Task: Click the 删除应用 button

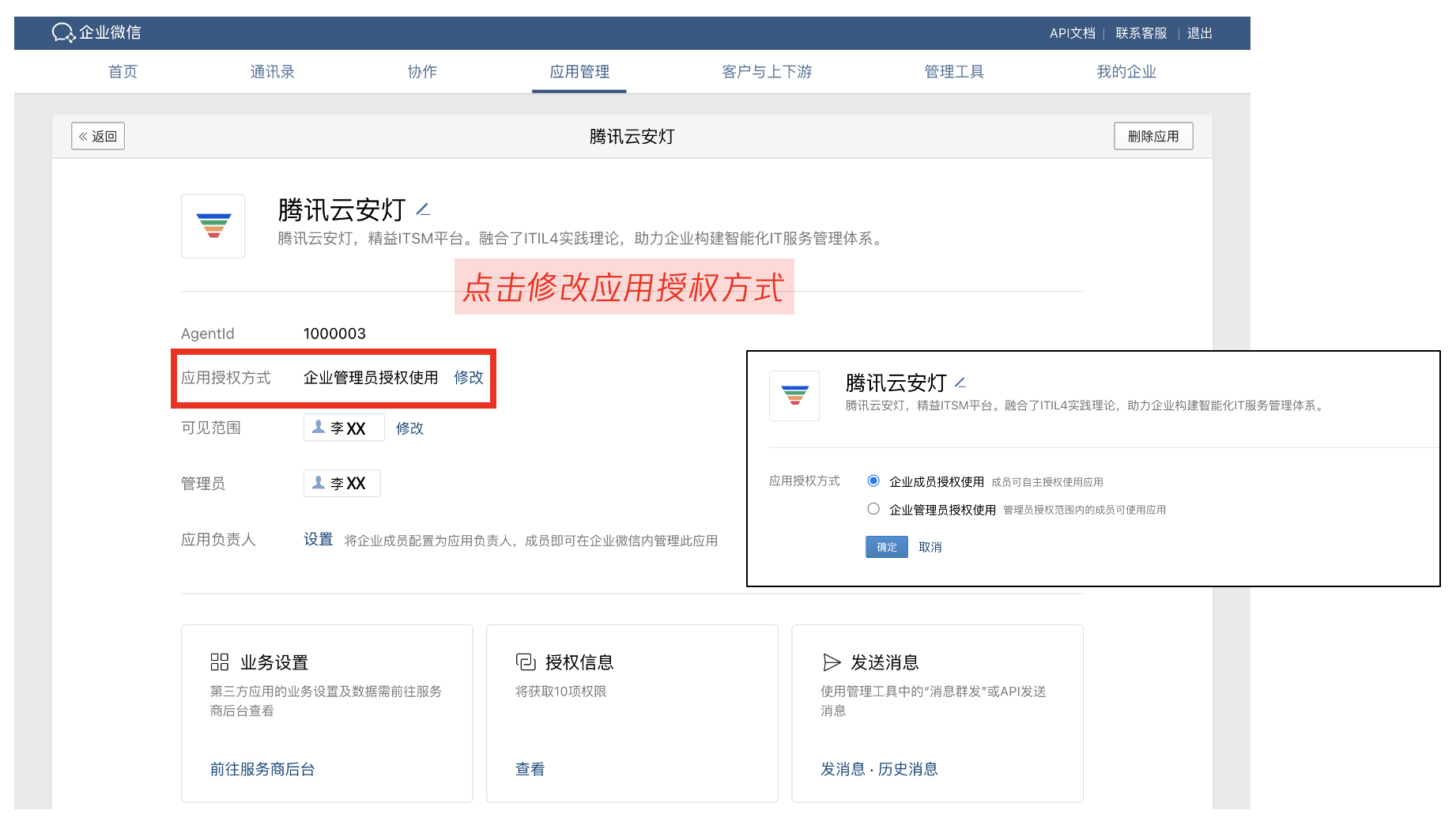Action: [x=1153, y=136]
